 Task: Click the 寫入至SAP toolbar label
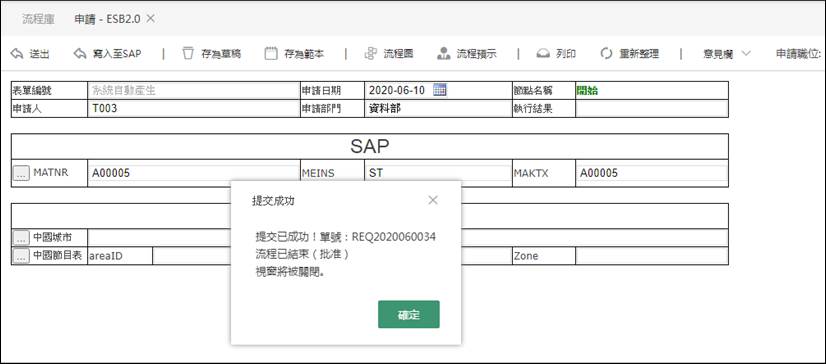click(x=117, y=53)
